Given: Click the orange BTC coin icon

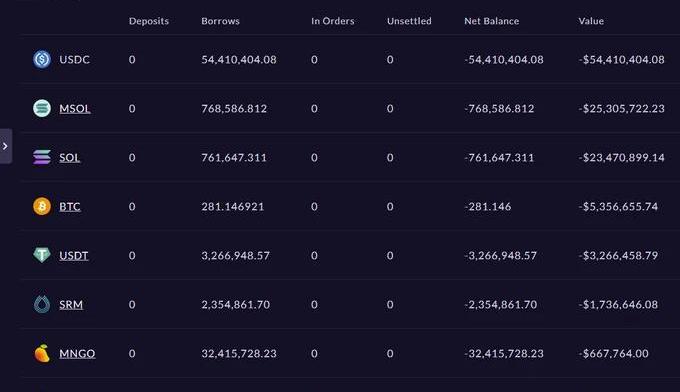Looking at the screenshot, I should point(42,206).
